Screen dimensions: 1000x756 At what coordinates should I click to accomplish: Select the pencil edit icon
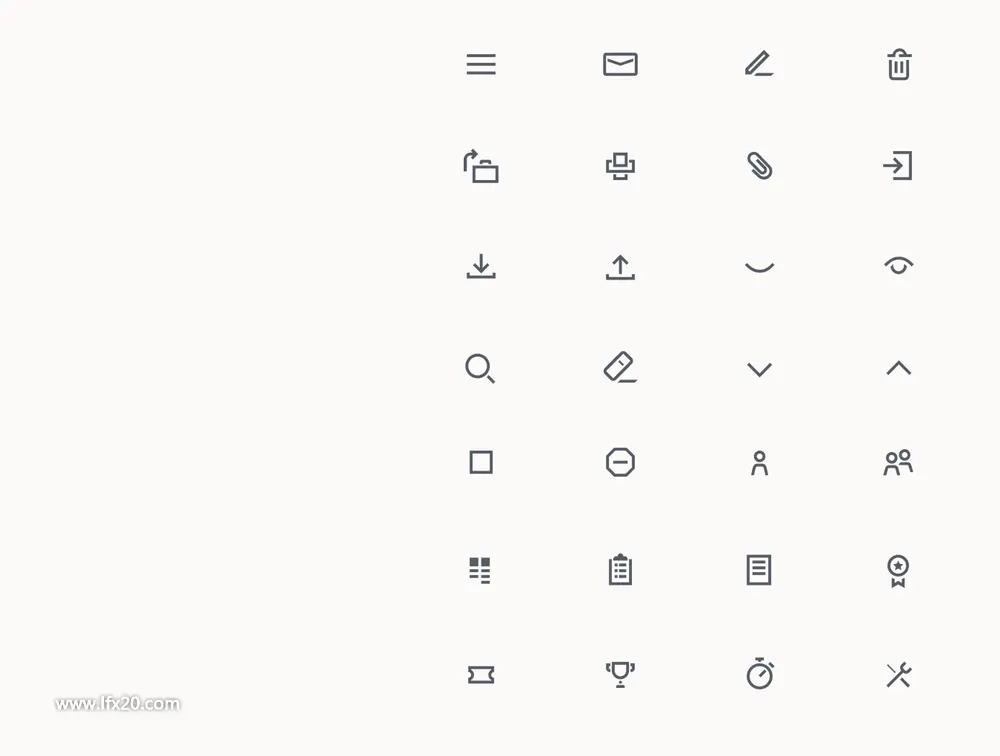coord(759,64)
